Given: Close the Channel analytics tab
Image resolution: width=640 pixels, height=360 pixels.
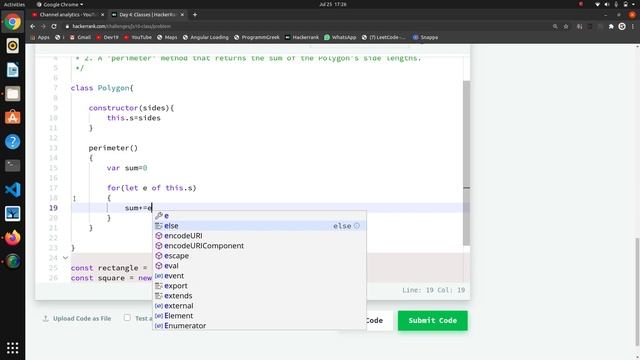Looking at the screenshot, I should 102,15.
